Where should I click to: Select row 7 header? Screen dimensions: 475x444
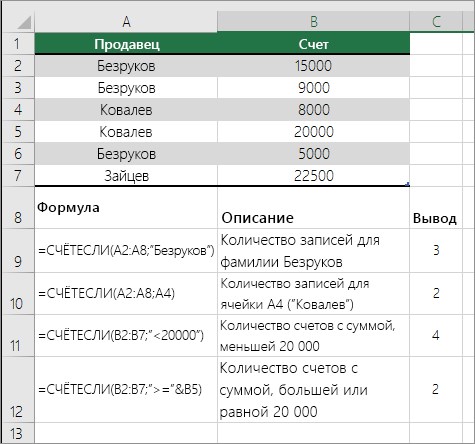click(x=17, y=176)
